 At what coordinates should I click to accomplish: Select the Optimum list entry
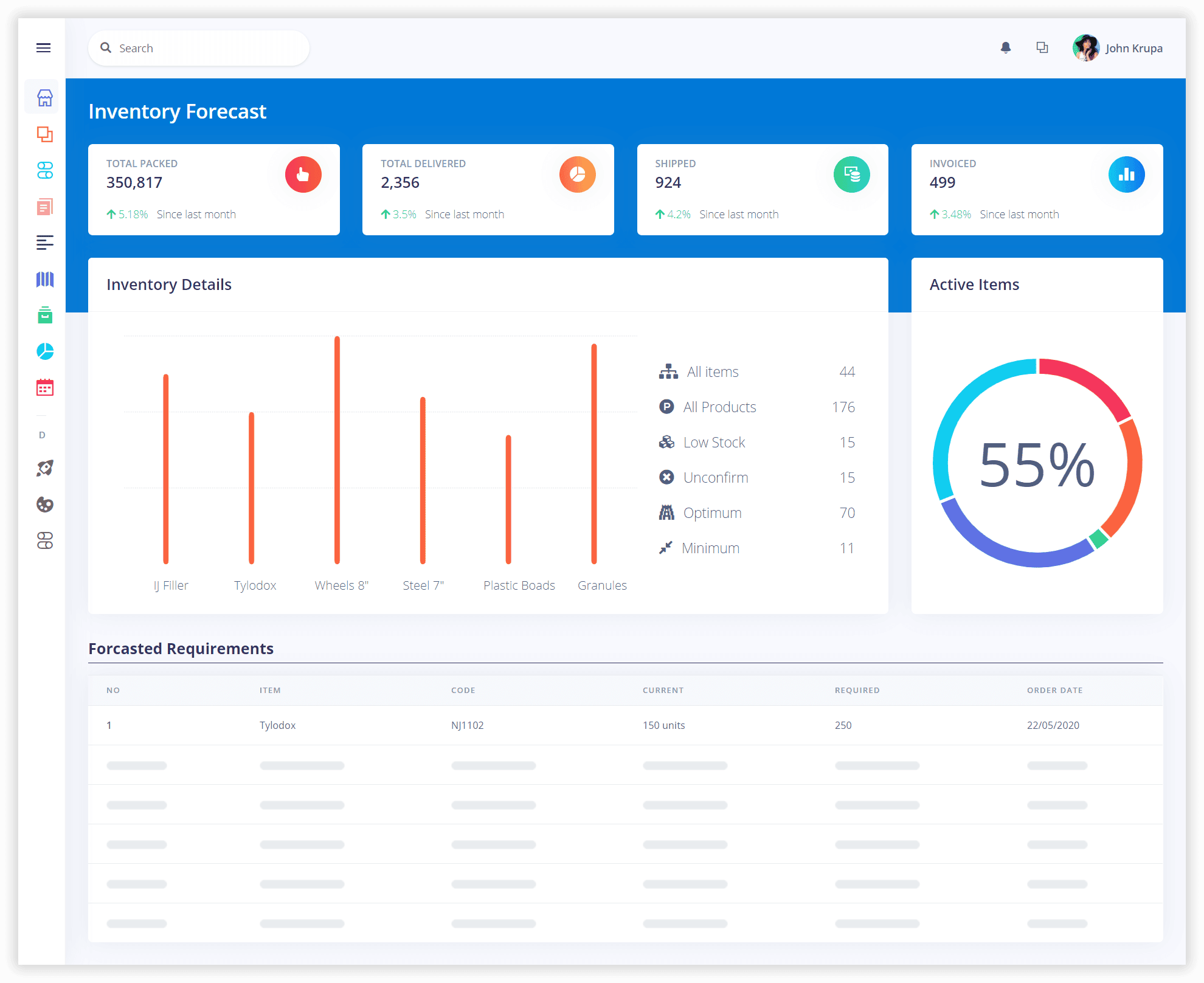click(757, 512)
